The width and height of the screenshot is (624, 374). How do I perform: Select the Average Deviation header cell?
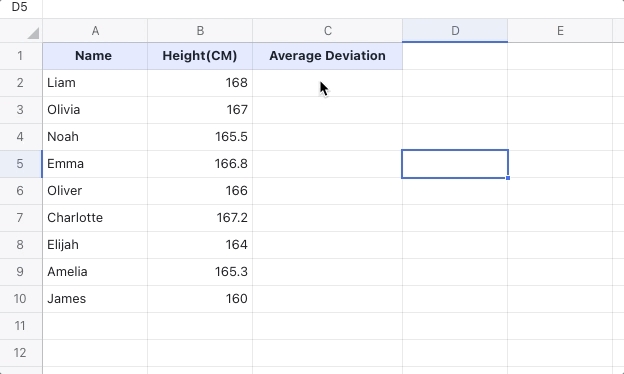point(328,56)
